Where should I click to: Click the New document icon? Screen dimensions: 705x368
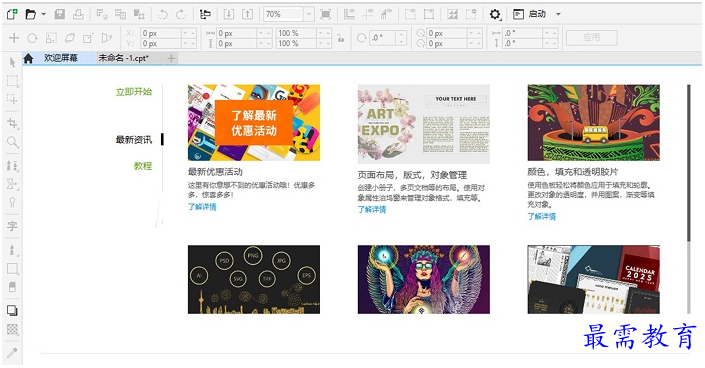click(12, 14)
